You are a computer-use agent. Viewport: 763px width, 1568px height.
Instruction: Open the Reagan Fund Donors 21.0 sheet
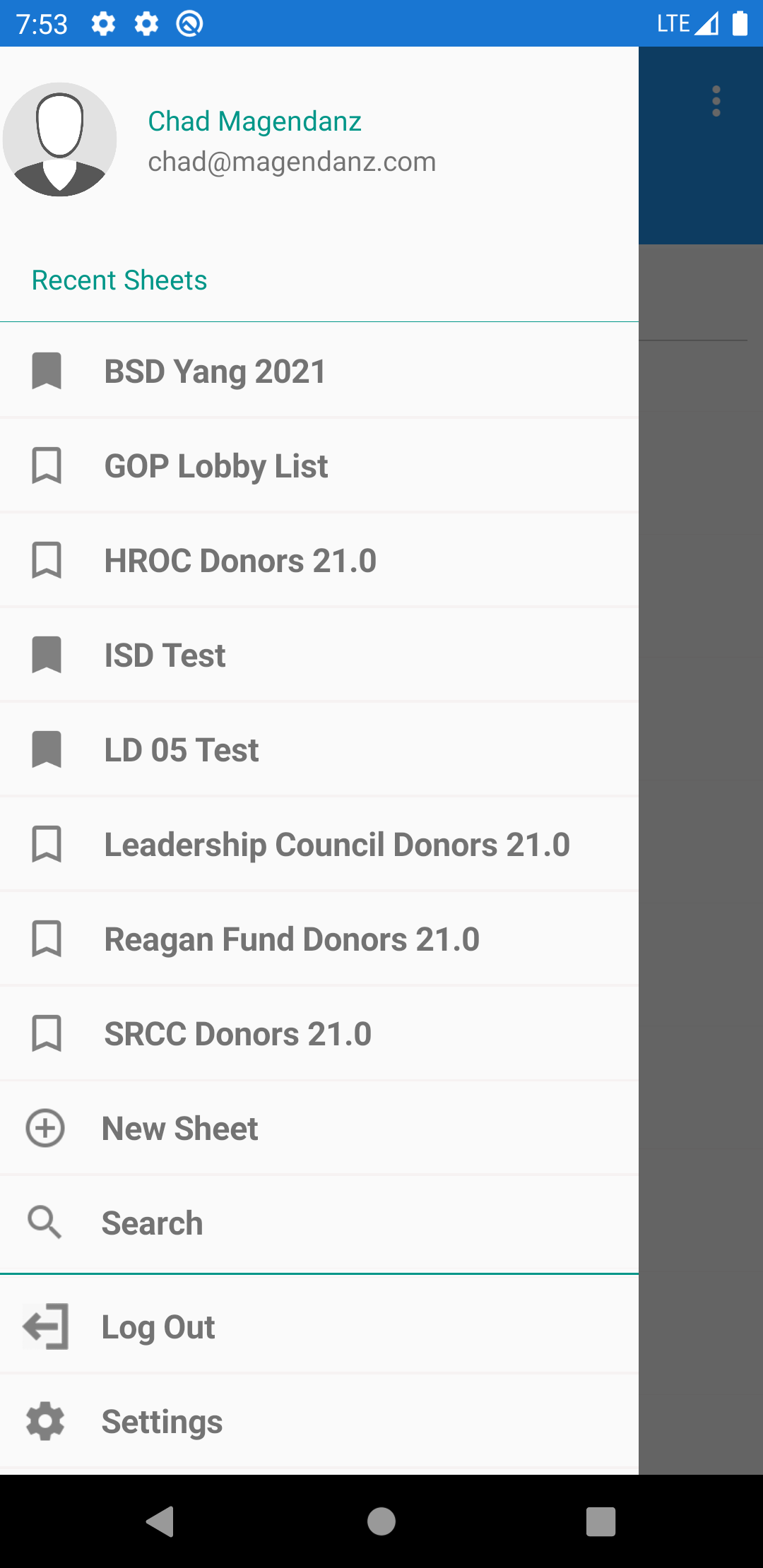pos(292,939)
